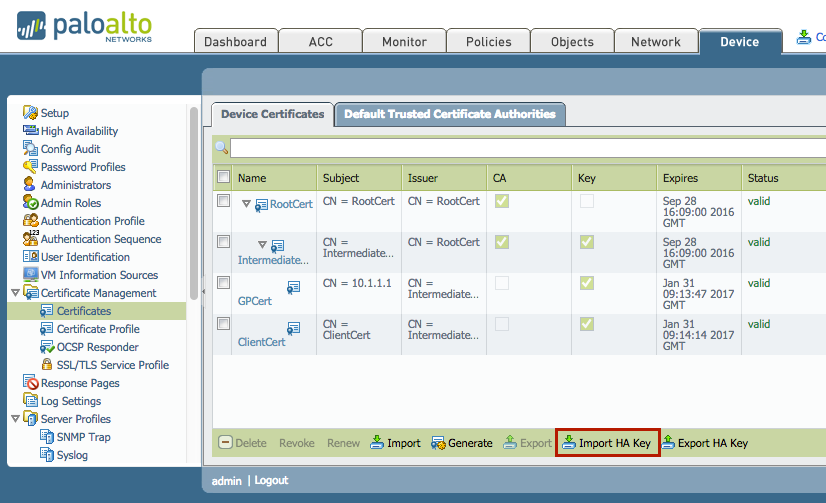Click the Server Profiles folder icon
The height and width of the screenshot is (503, 826).
coord(31,418)
